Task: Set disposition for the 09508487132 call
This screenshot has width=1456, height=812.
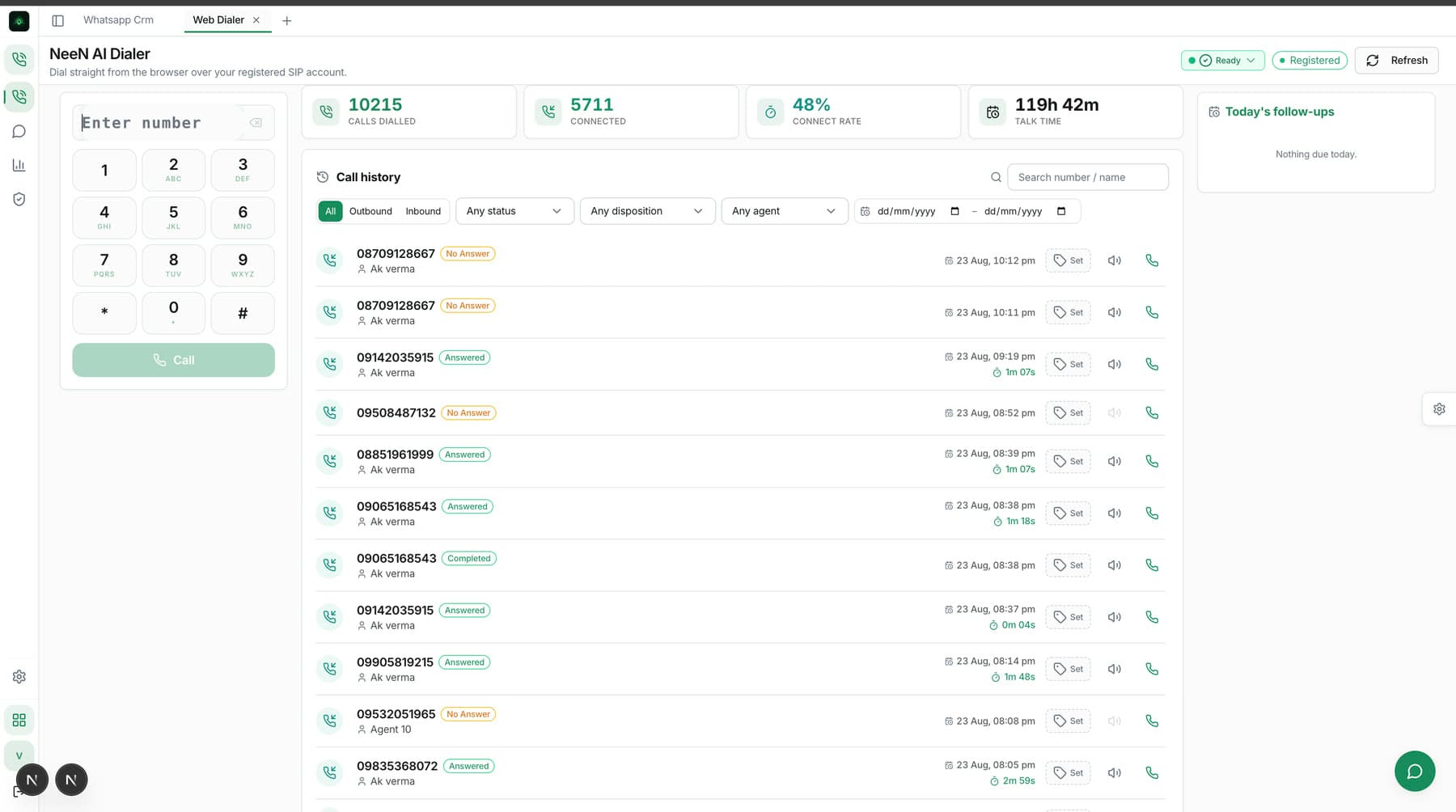Action: tap(1068, 412)
